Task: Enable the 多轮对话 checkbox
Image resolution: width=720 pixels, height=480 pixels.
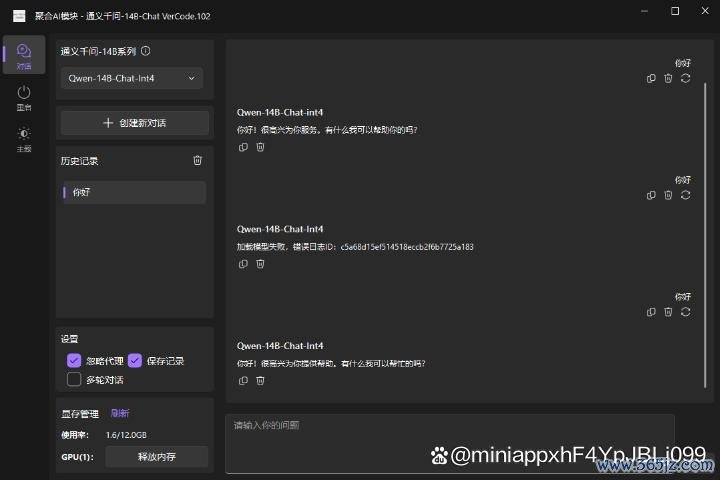Action: [74, 379]
